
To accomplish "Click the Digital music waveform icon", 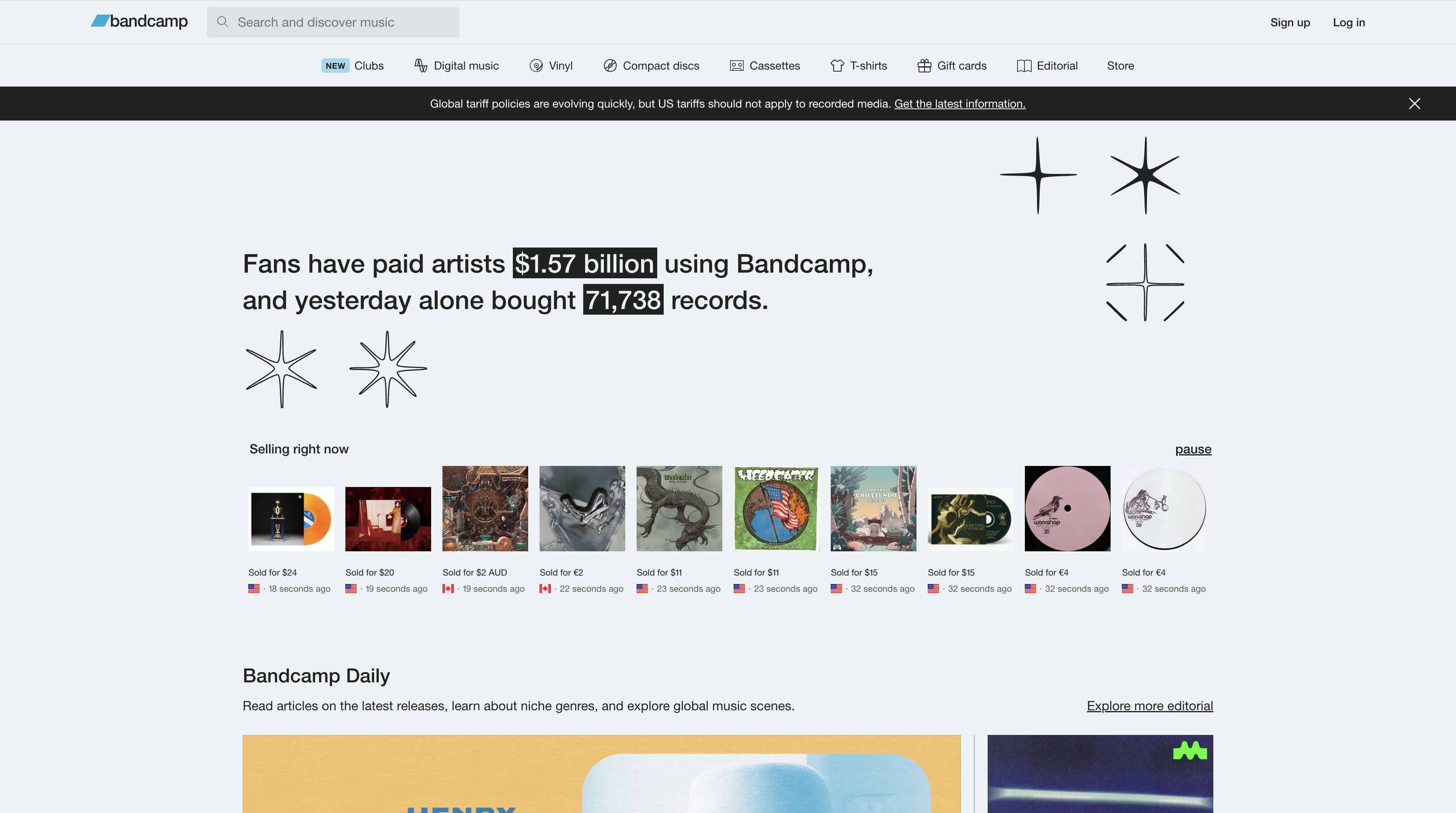I will 421,66.
